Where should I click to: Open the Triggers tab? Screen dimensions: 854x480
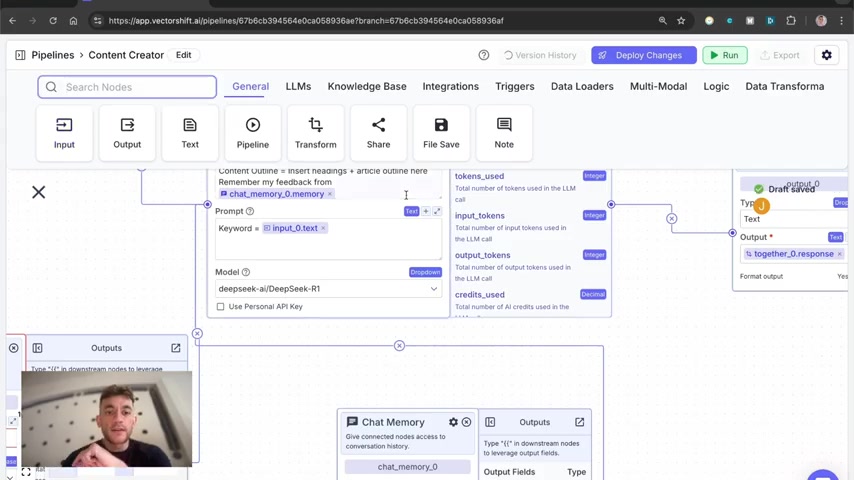pos(515,86)
